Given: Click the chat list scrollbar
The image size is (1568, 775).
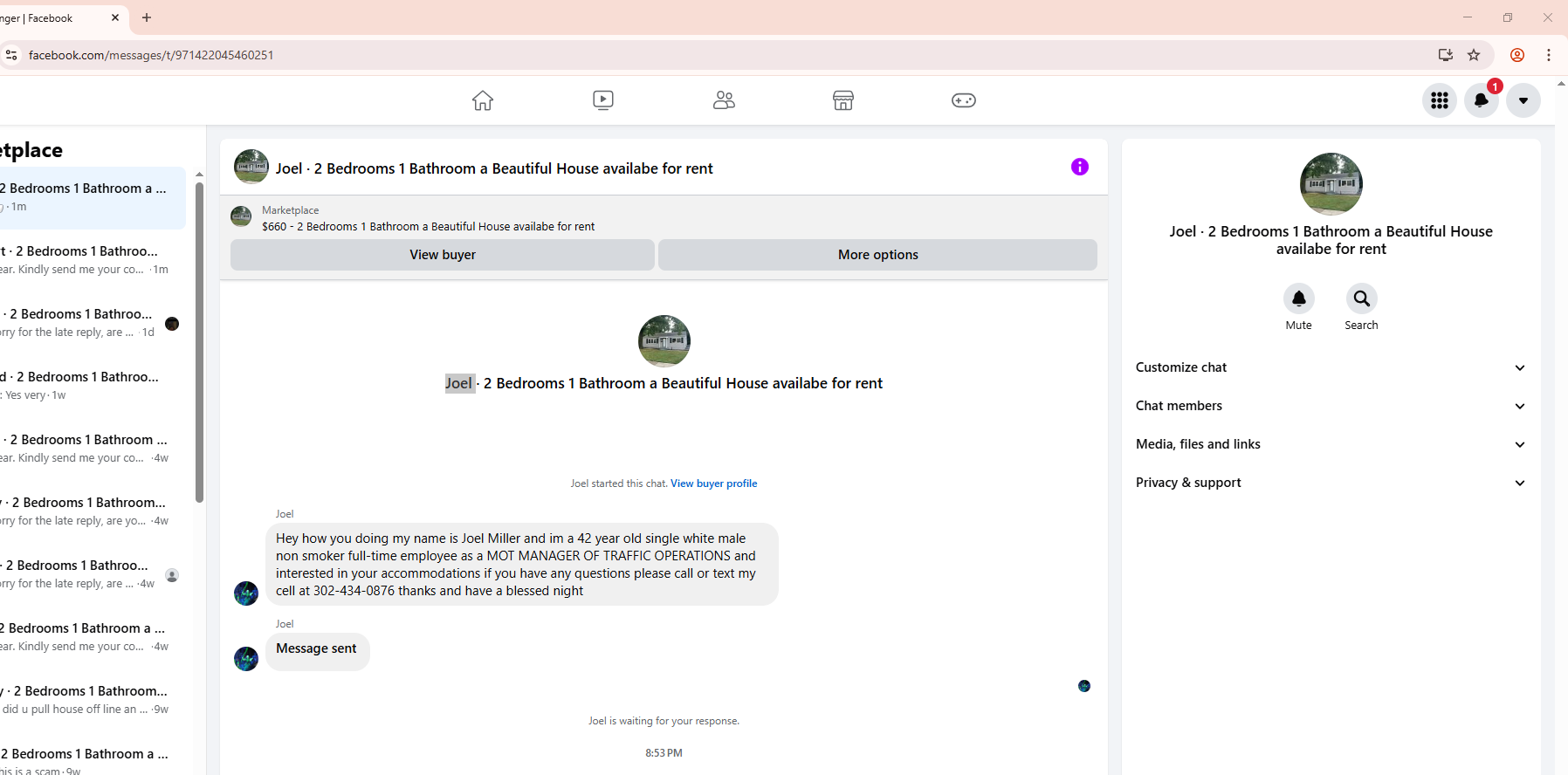Looking at the screenshot, I should (x=199, y=342).
